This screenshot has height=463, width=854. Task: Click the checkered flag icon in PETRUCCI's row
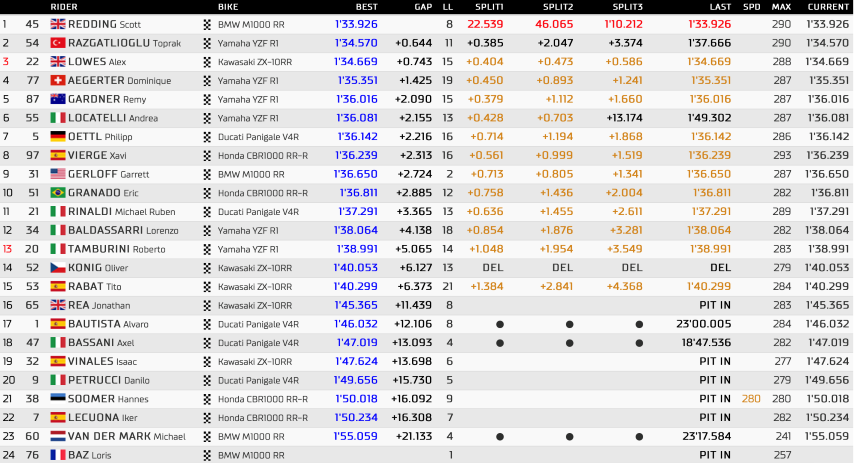(207, 380)
